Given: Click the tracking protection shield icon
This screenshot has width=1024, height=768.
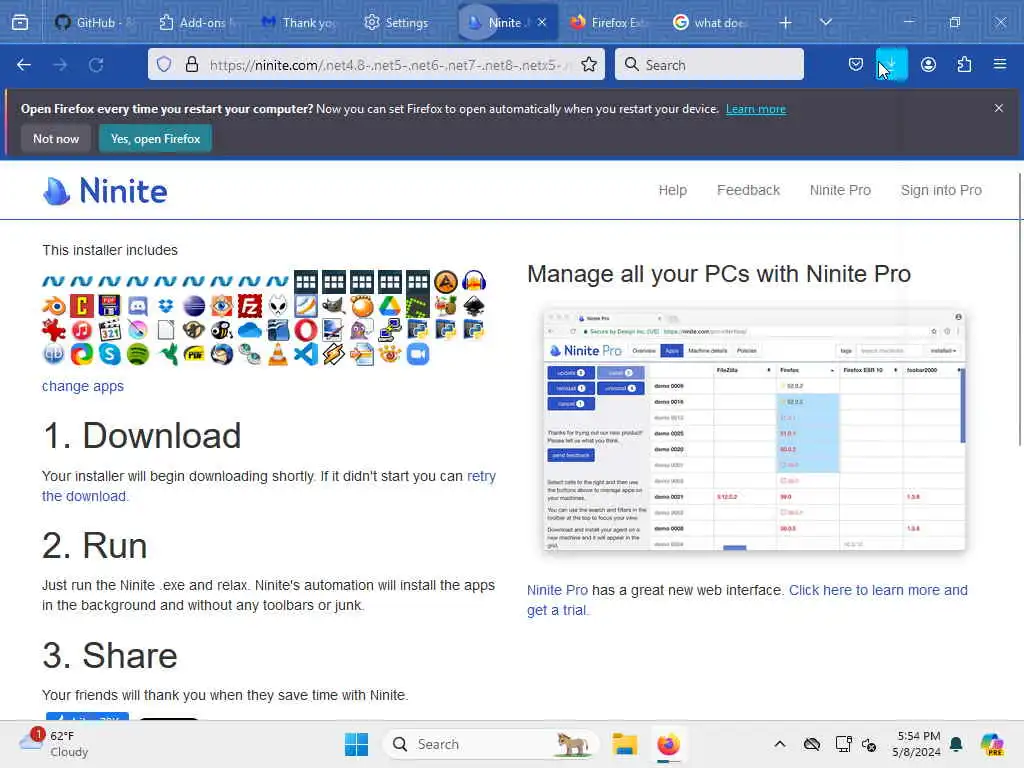Looking at the screenshot, I should 164,64.
